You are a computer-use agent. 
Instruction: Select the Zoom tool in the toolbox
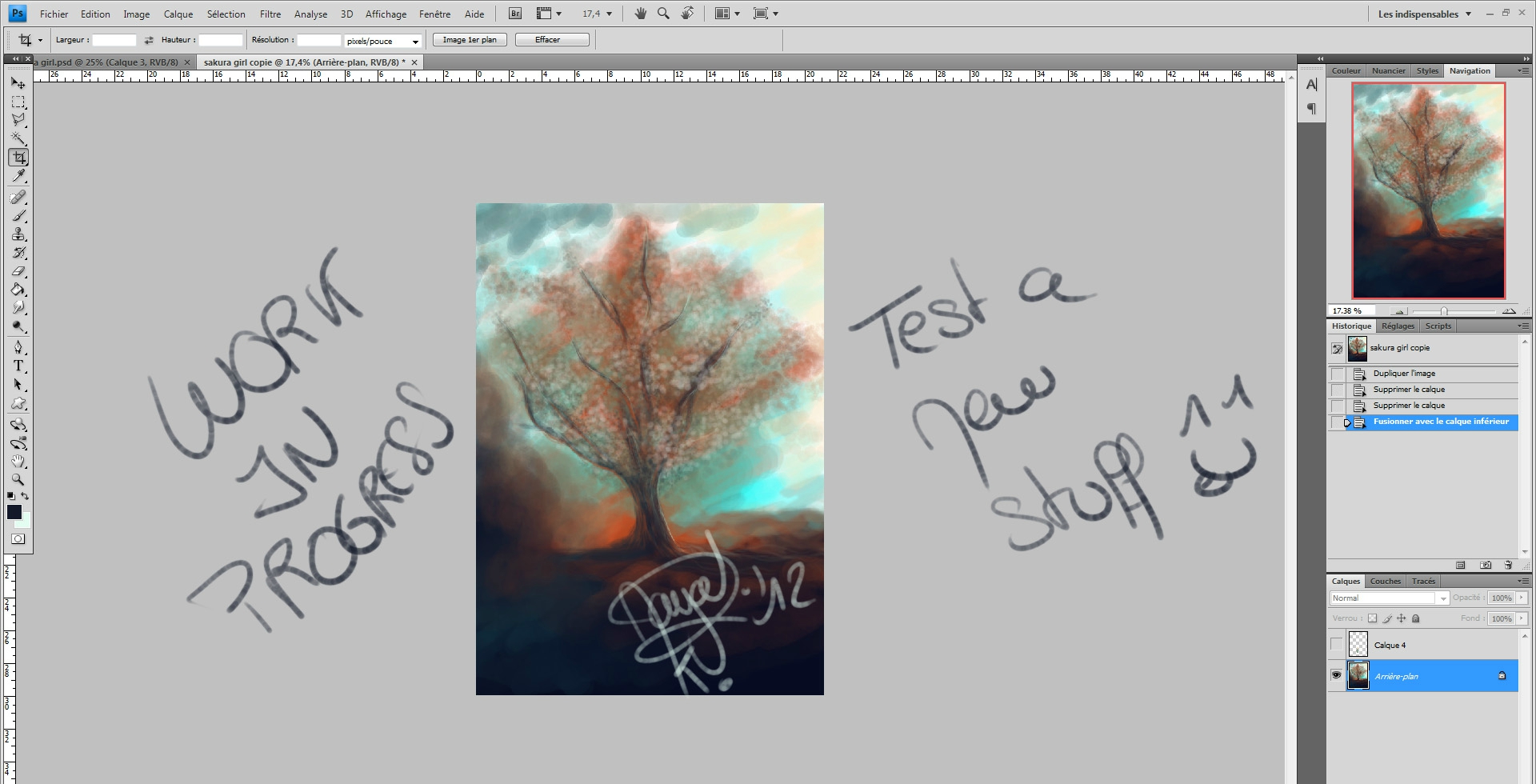(x=18, y=480)
